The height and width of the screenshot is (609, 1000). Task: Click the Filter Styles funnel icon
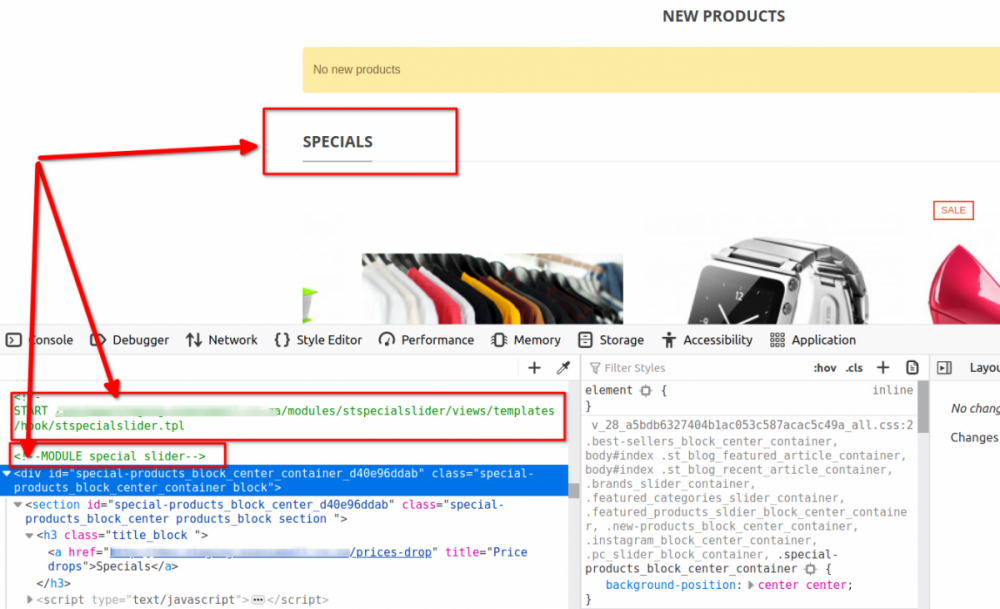597,367
